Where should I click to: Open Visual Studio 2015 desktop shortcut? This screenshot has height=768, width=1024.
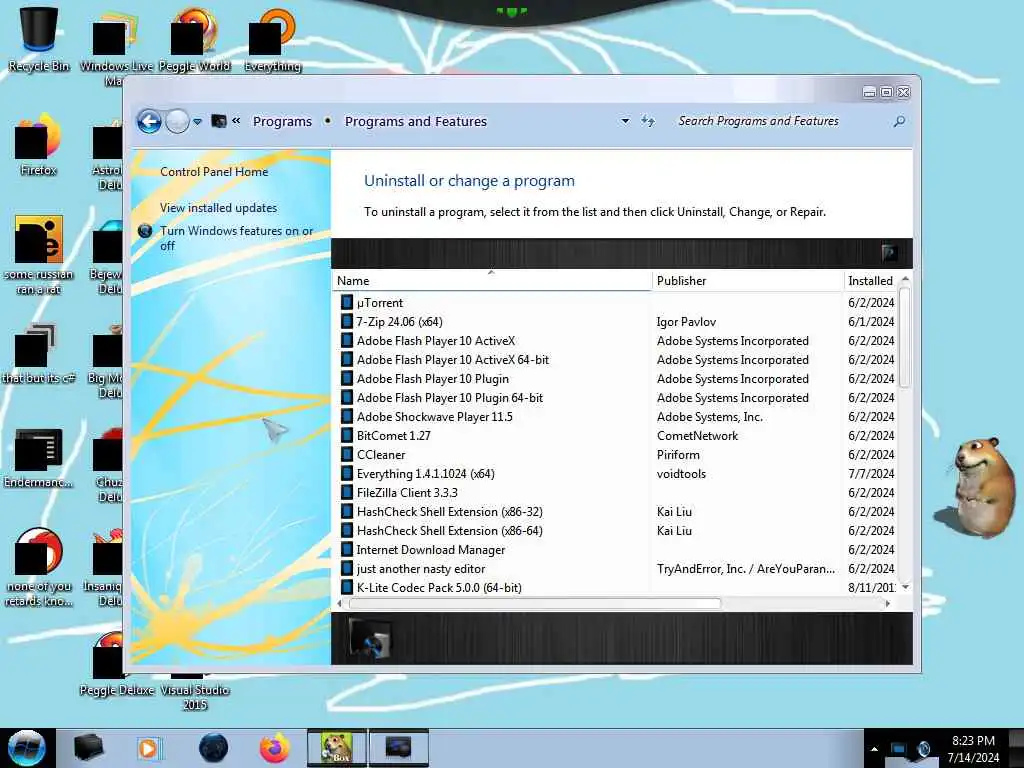click(195, 696)
